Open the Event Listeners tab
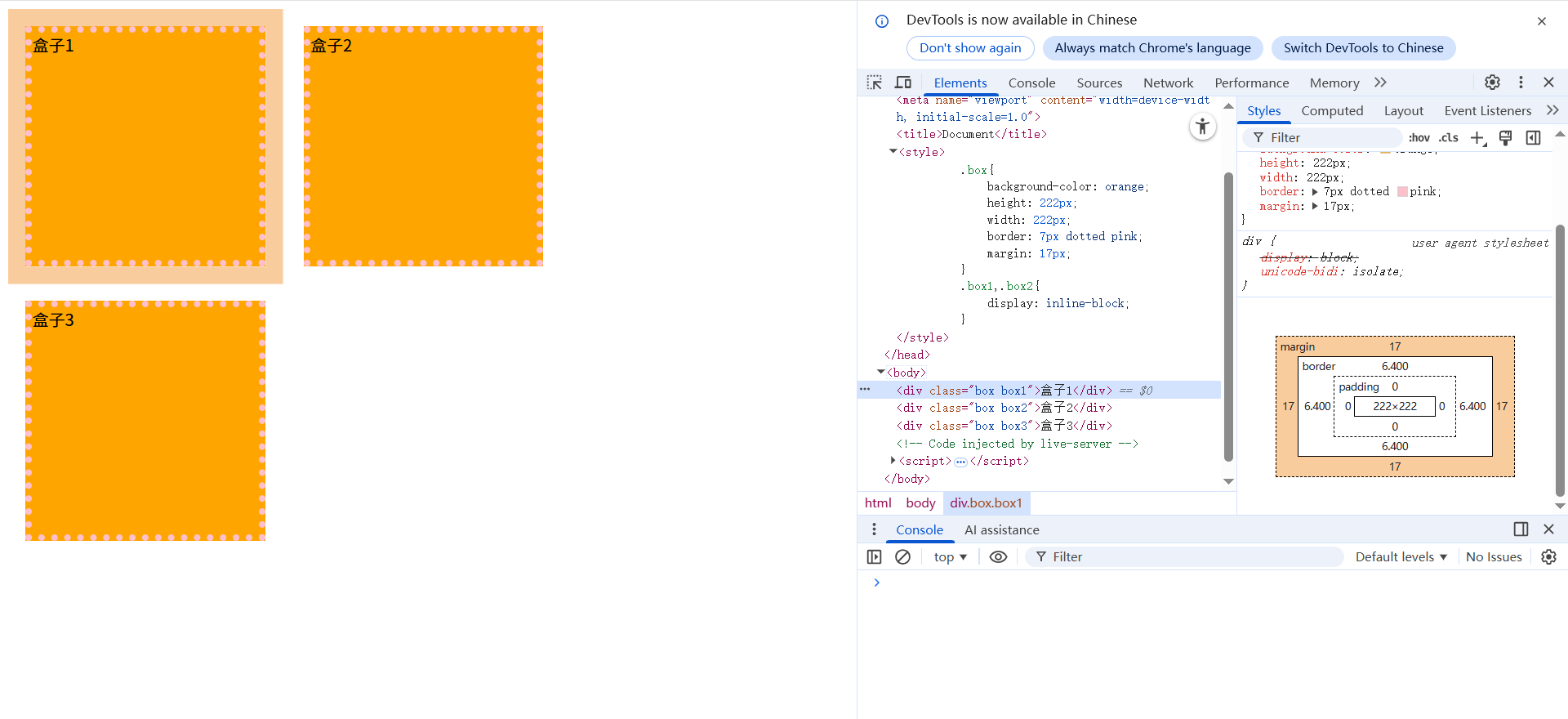 pos(1487,111)
